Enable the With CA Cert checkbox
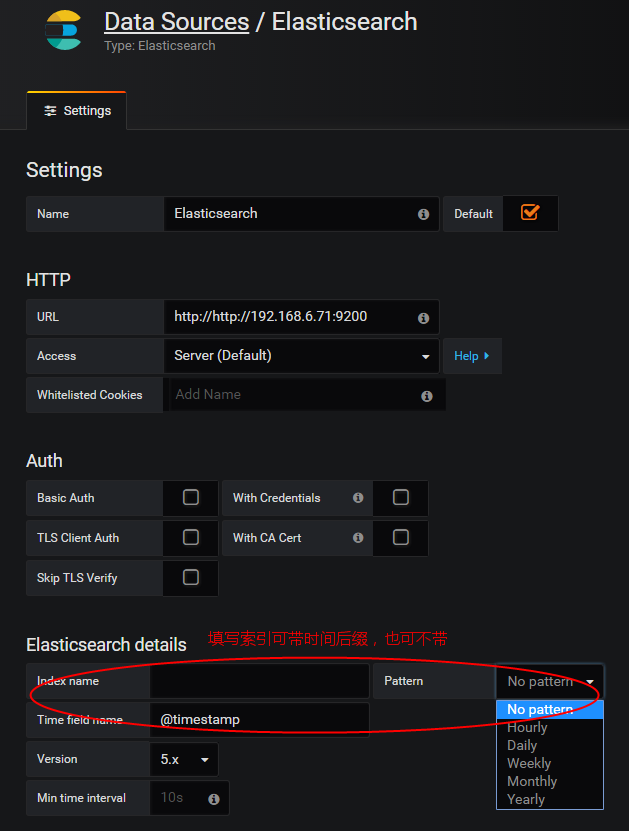 [401, 537]
